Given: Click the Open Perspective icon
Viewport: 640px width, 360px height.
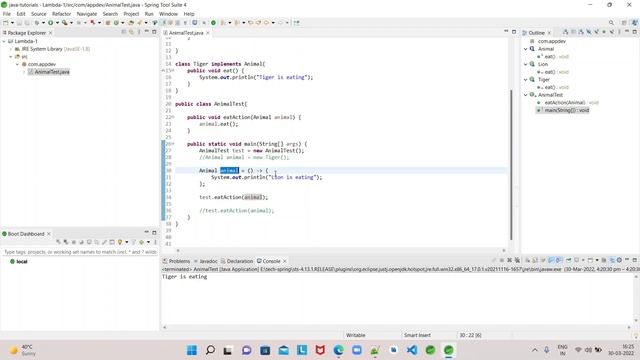Looking at the screenshot, I should (624, 23).
